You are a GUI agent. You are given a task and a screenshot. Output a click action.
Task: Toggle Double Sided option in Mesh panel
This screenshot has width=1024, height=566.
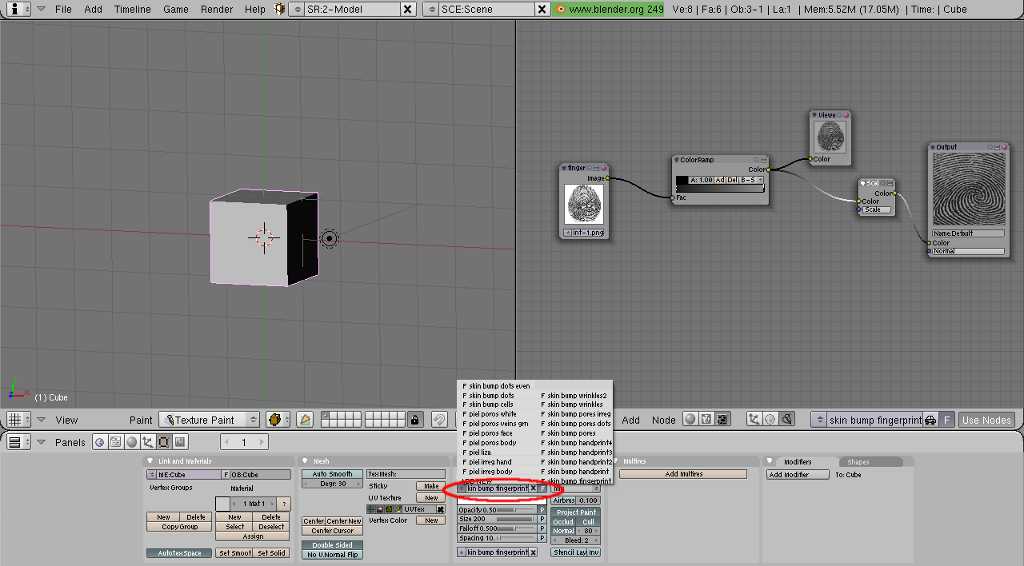tap(332, 544)
